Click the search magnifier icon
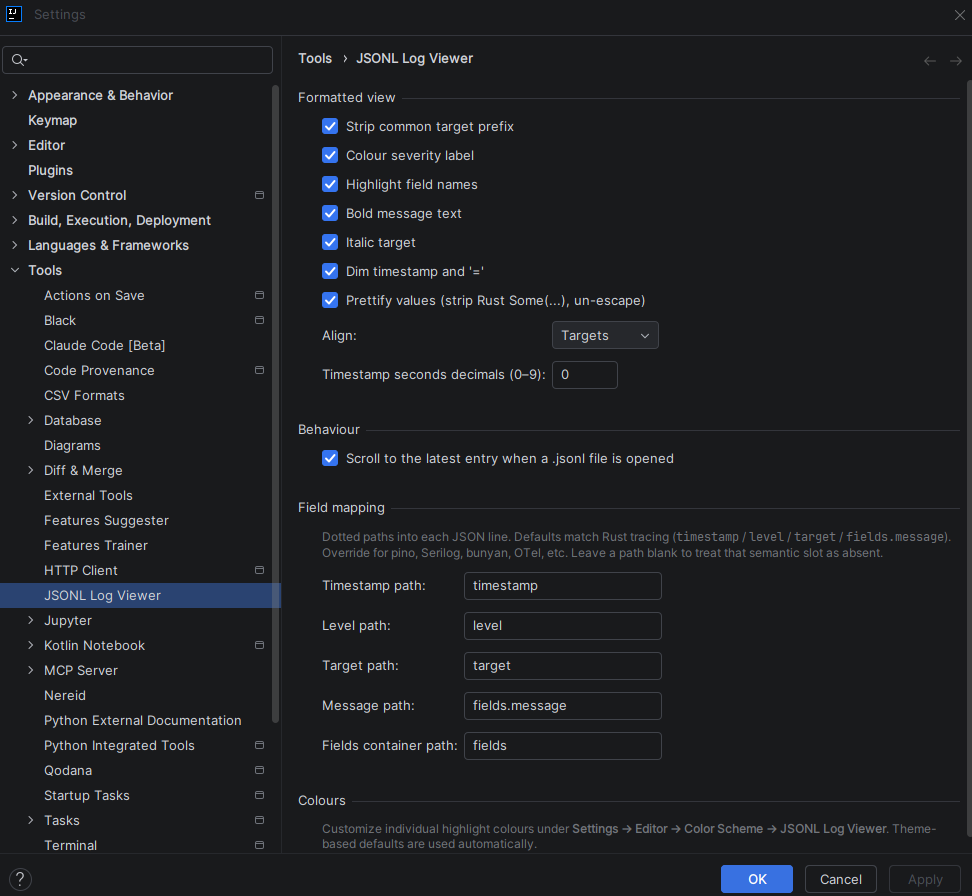 [19, 60]
